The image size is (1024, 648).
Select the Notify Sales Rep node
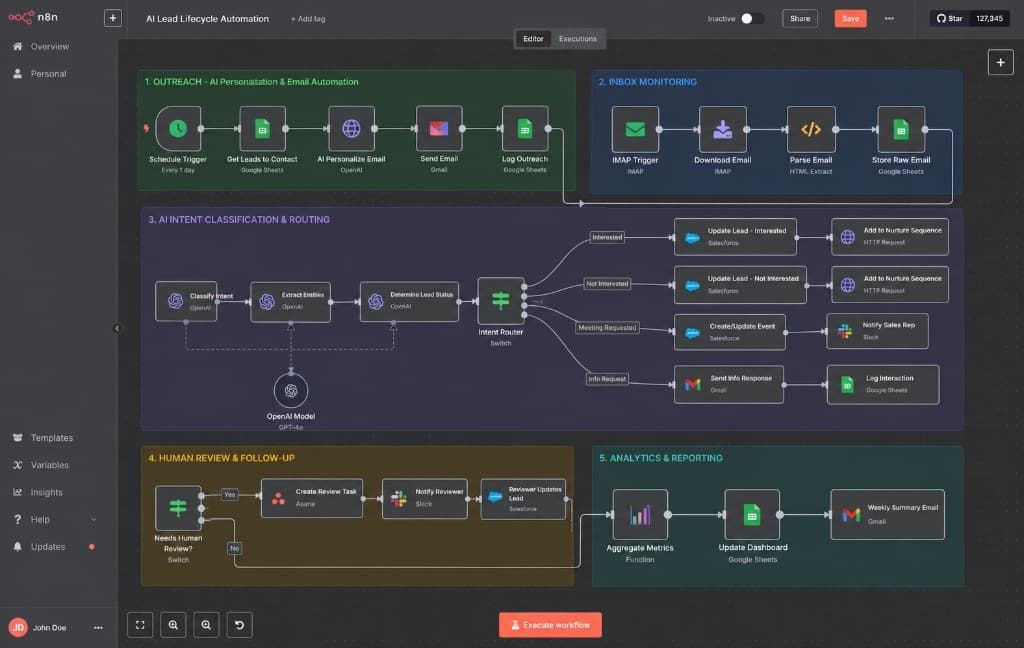click(877, 331)
